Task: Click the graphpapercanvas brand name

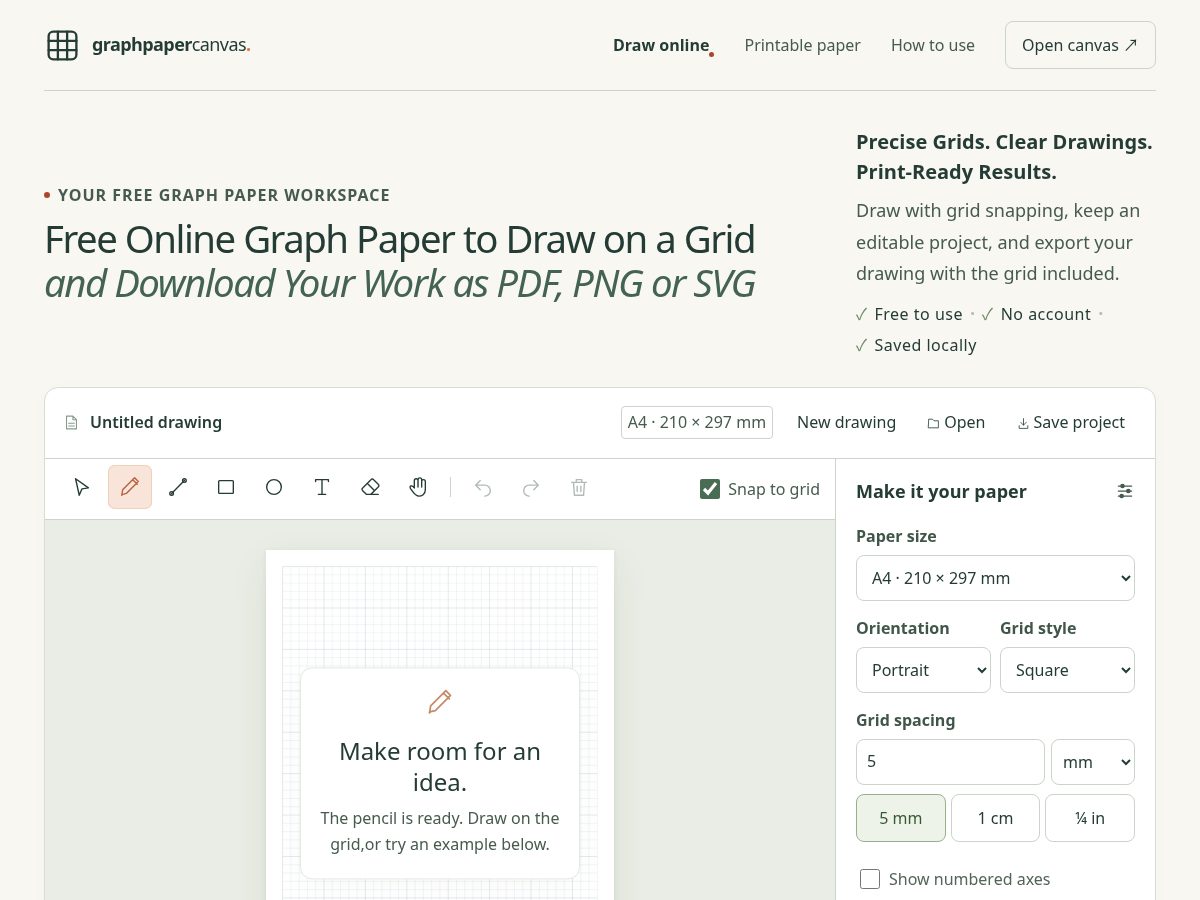Action: pos(171,45)
